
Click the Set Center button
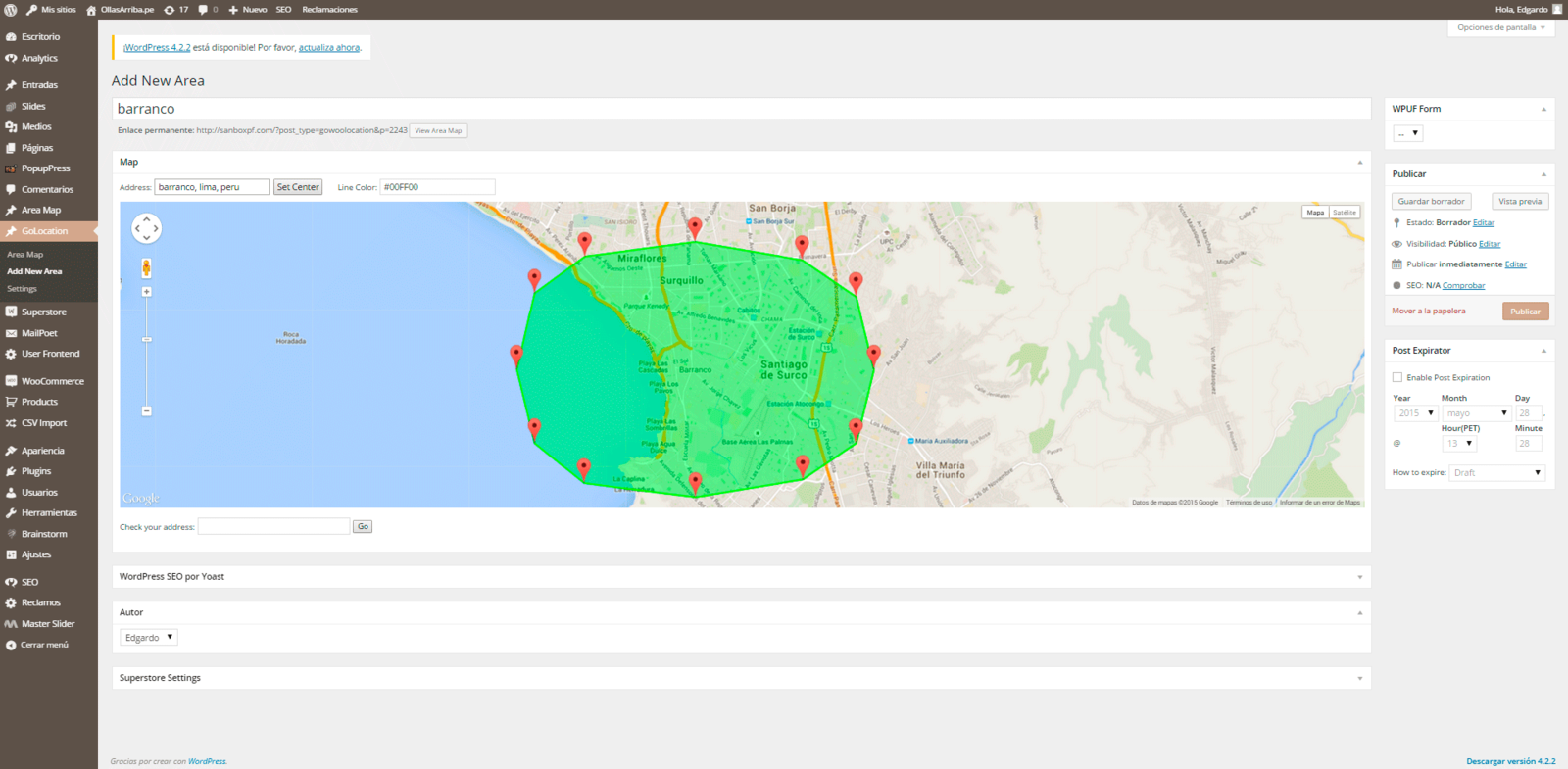pyautogui.click(x=298, y=187)
